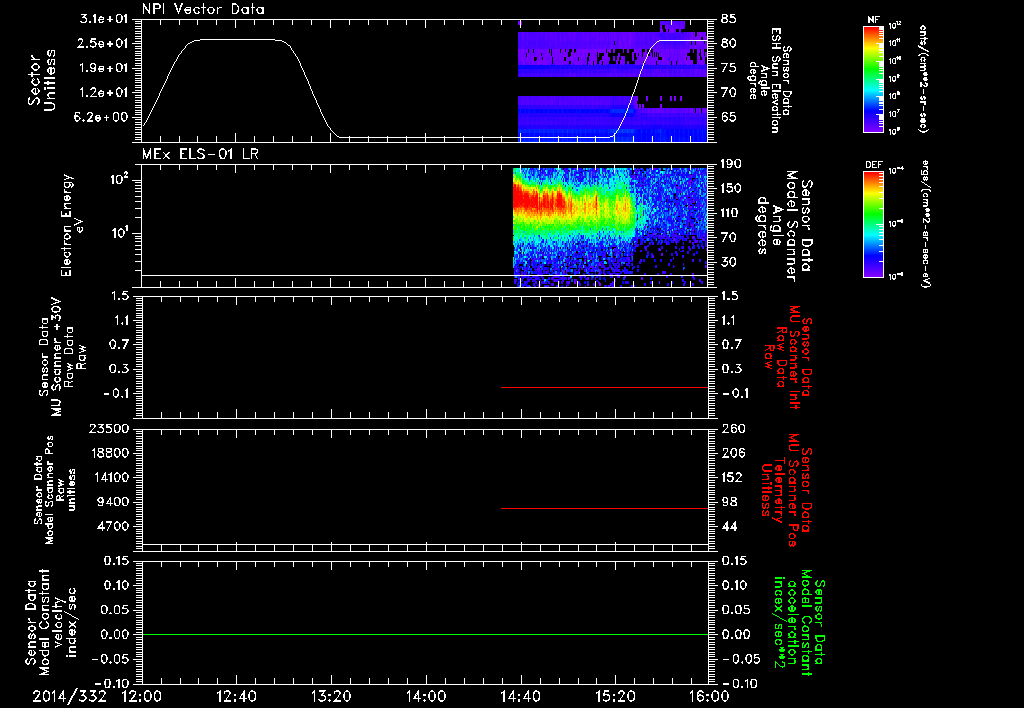Click the 14:40 time axis label
This screenshot has width=1024, height=708.
point(520,696)
